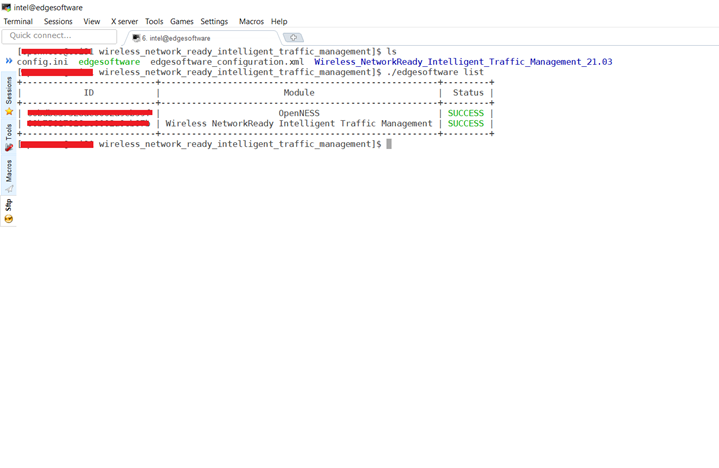Click the application icon in title bar
Viewport: 719px width, 468px height.
pyautogui.click(x=6, y=8)
